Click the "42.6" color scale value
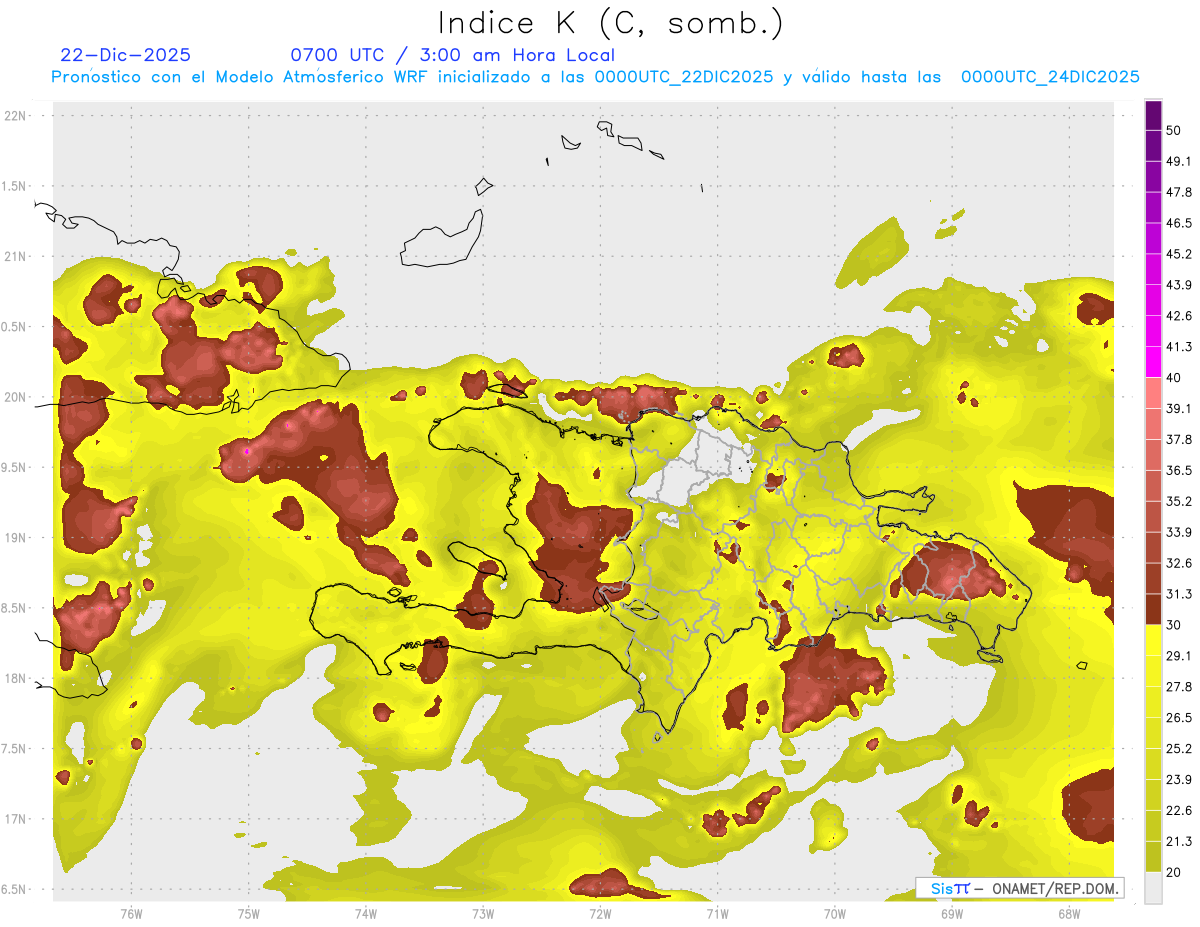 coord(1179,316)
